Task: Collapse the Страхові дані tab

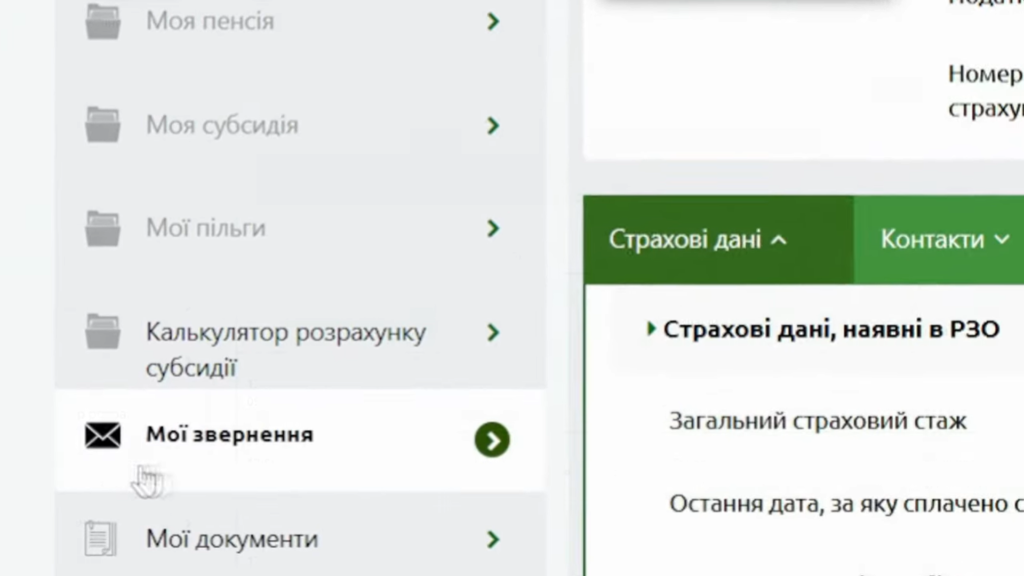Action: tap(697, 240)
